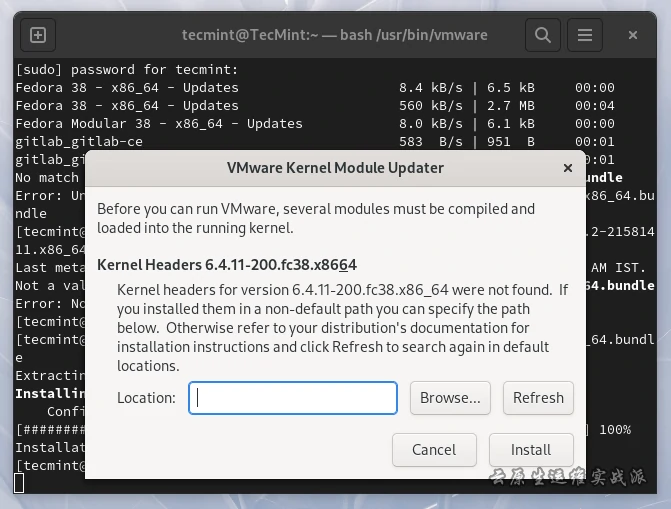Click the '00:04' time value

pyautogui.click(x=594, y=106)
